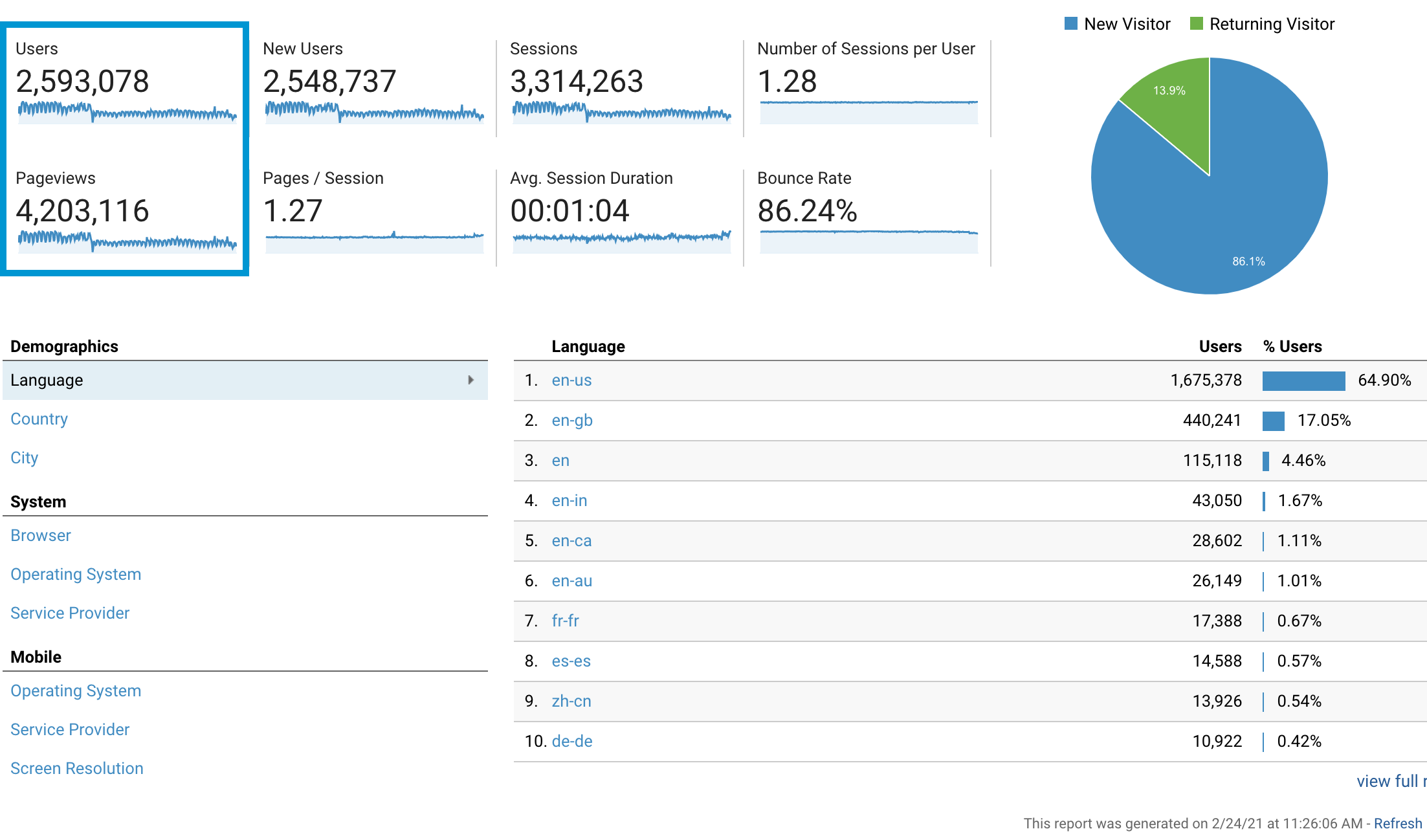Click the Users sparkline chart
1427x840 pixels.
(127, 112)
